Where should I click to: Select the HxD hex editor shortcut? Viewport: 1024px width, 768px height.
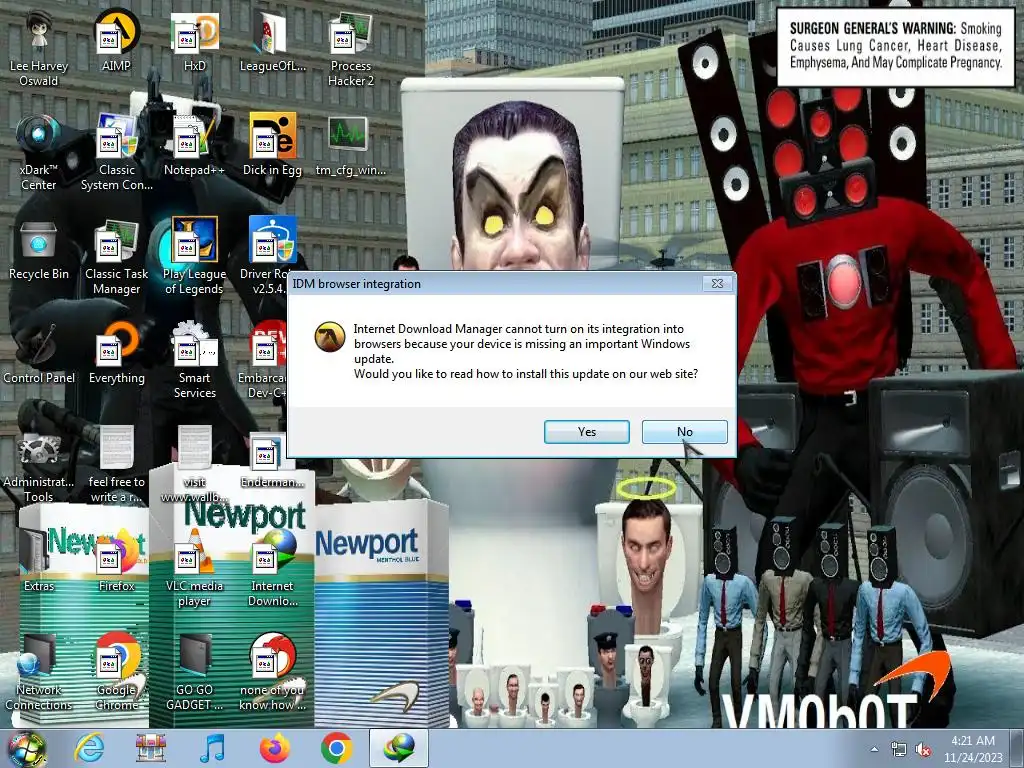(194, 40)
